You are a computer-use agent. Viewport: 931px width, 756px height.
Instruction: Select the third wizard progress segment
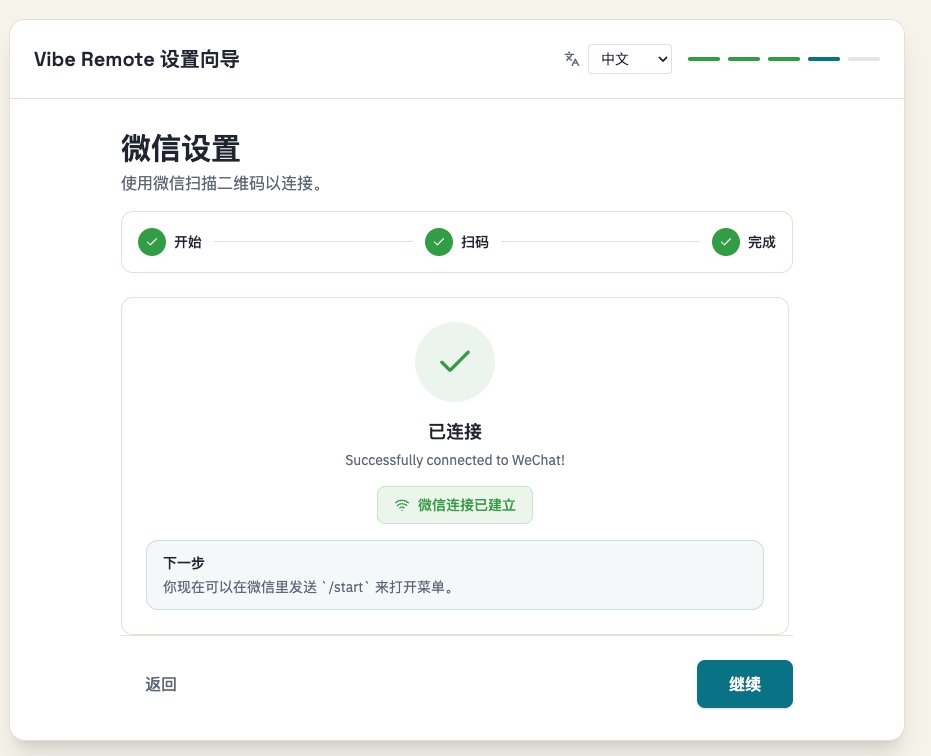[784, 59]
